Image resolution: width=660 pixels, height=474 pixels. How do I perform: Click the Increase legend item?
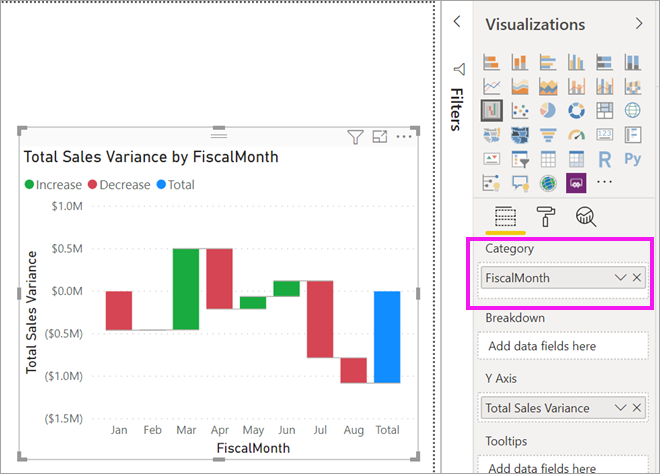[53, 184]
